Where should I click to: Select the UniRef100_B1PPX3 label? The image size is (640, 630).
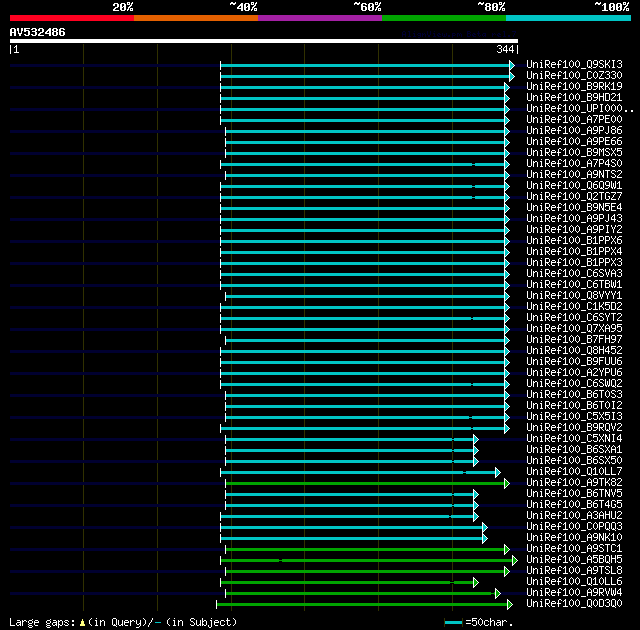(574, 263)
